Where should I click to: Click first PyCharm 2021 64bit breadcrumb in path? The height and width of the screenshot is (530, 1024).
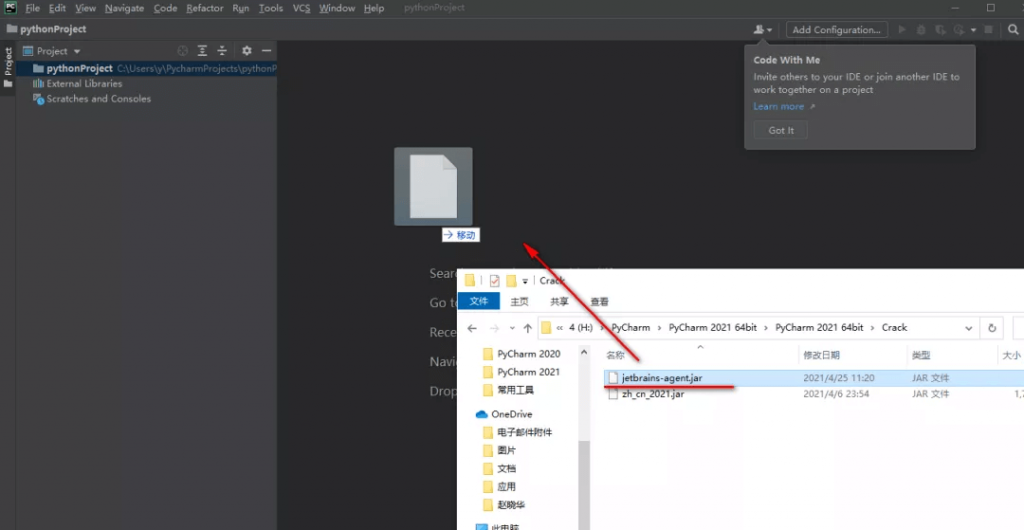tap(712, 328)
